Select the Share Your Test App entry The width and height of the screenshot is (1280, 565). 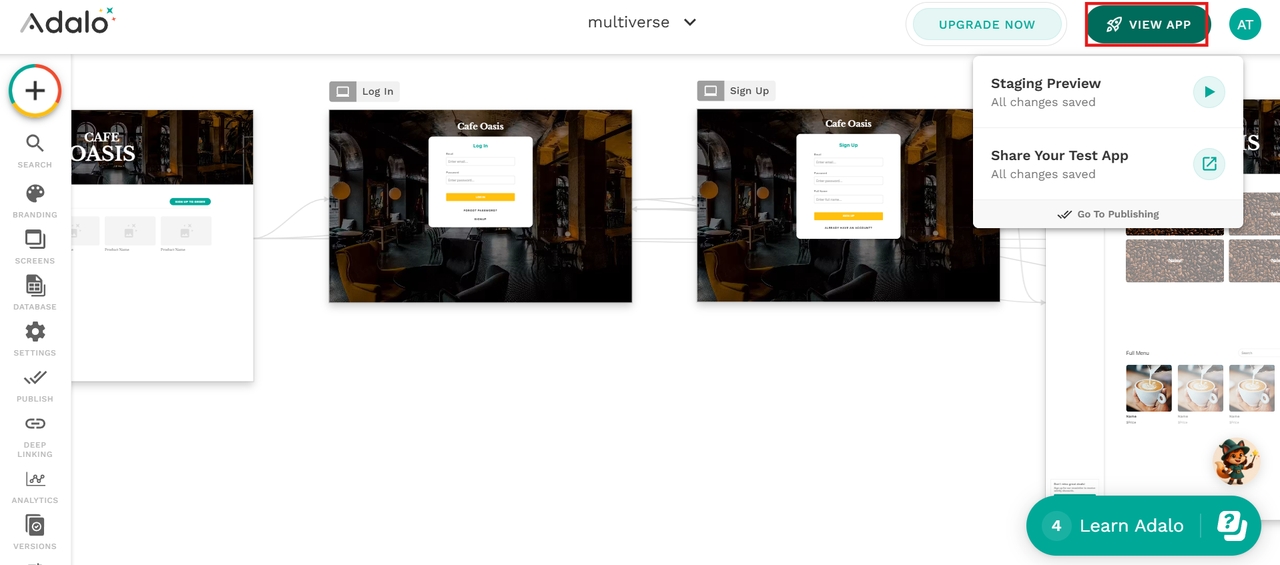[1108, 164]
